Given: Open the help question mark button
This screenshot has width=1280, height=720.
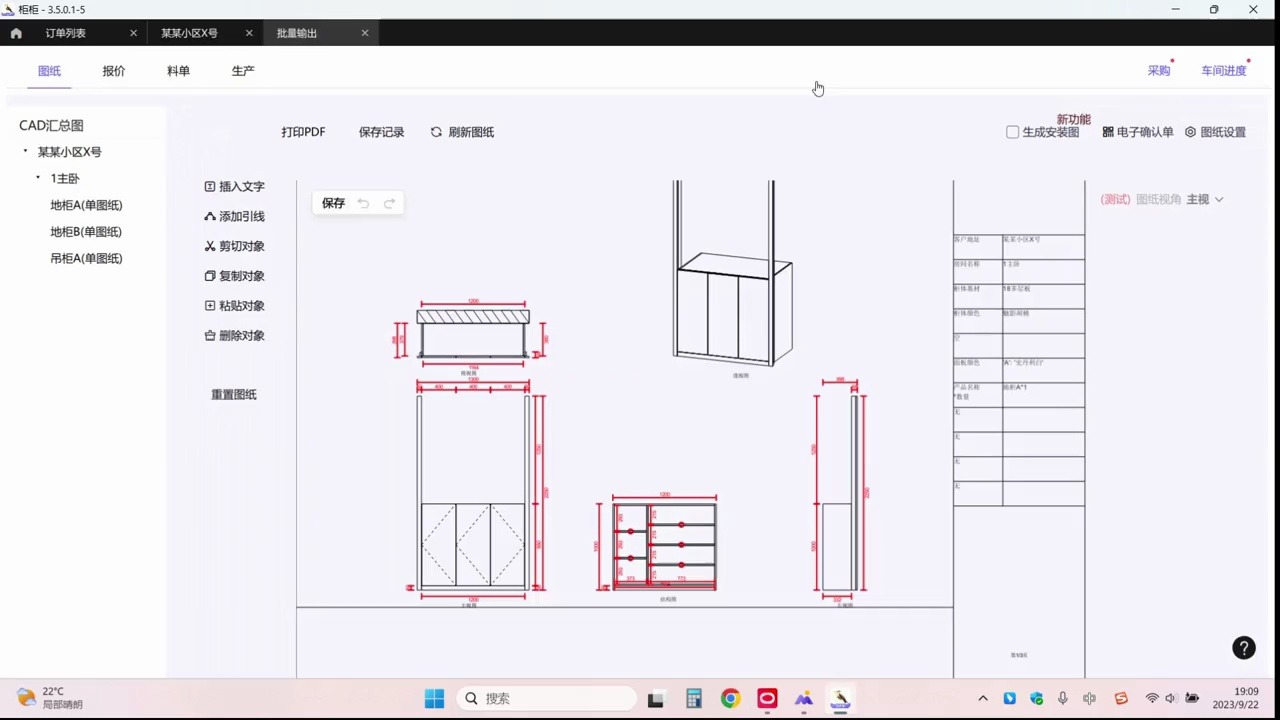Looking at the screenshot, I should pyautogui.click(x=1244, y=648).
